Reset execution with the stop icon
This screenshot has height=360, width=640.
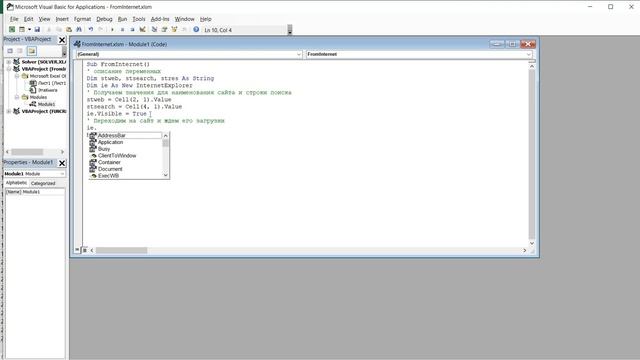[x=132, y=29]
